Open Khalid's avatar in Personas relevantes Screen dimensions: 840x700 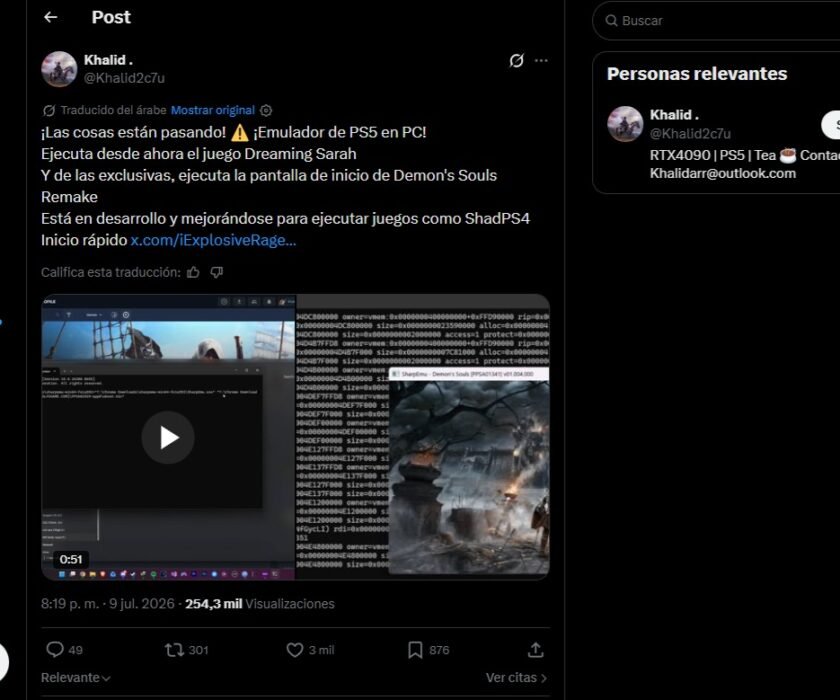click(625, 124)
